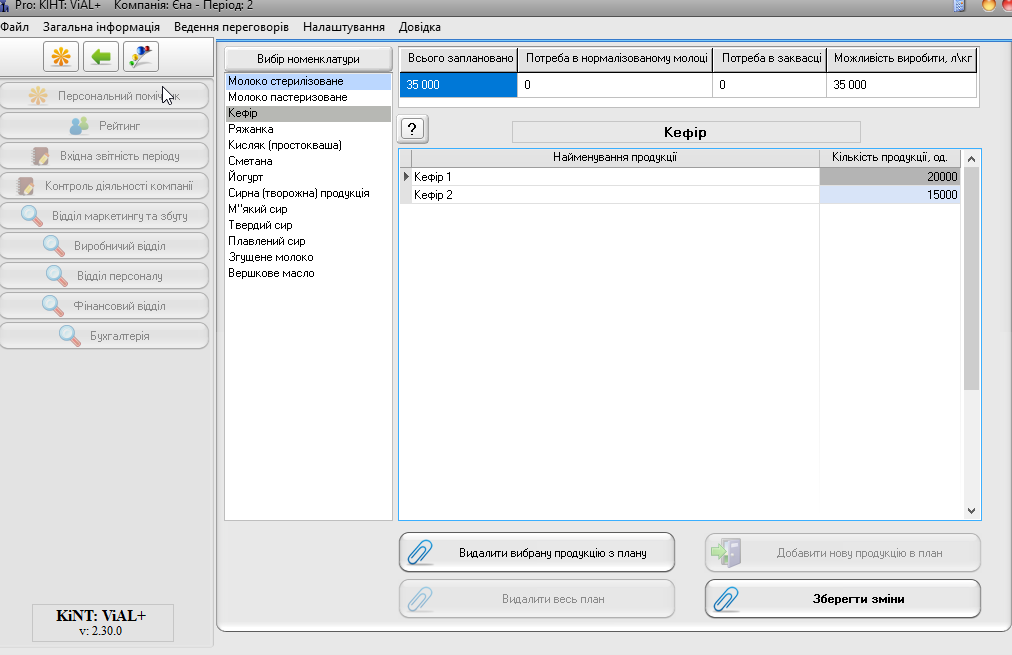The width and height of the screenshot is (1012, 655).
Task: Select М'який сир in the list
Action: 309,209
